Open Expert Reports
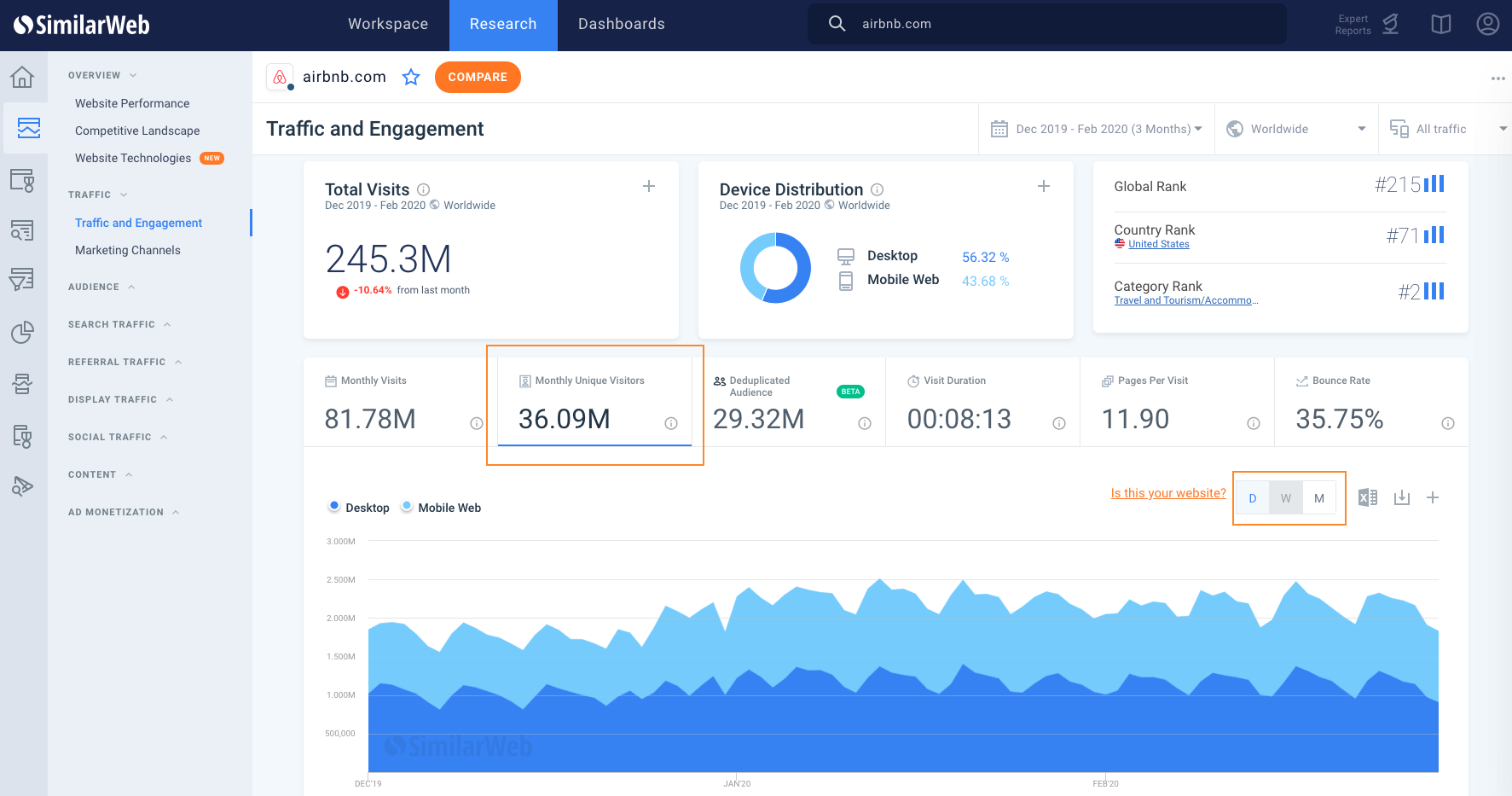The height and width of the screenshot is (796, 1512). (x=1367, y=25)
